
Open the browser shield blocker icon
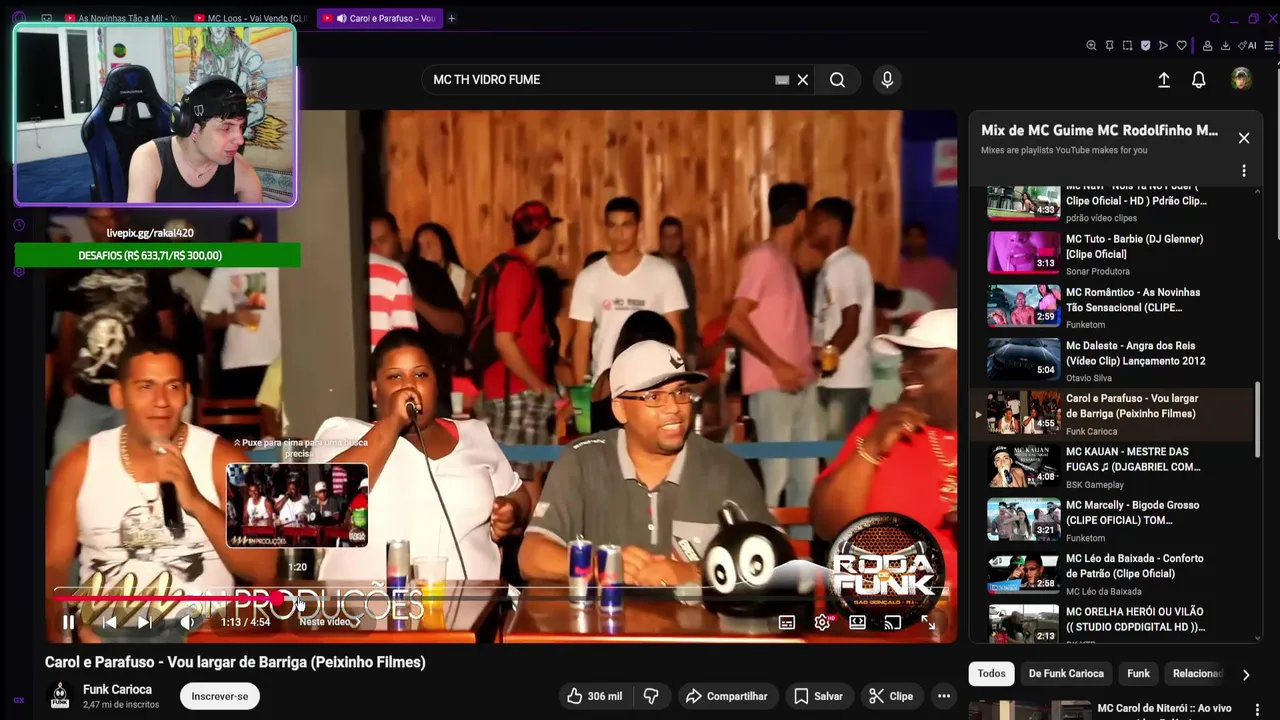1145,45
